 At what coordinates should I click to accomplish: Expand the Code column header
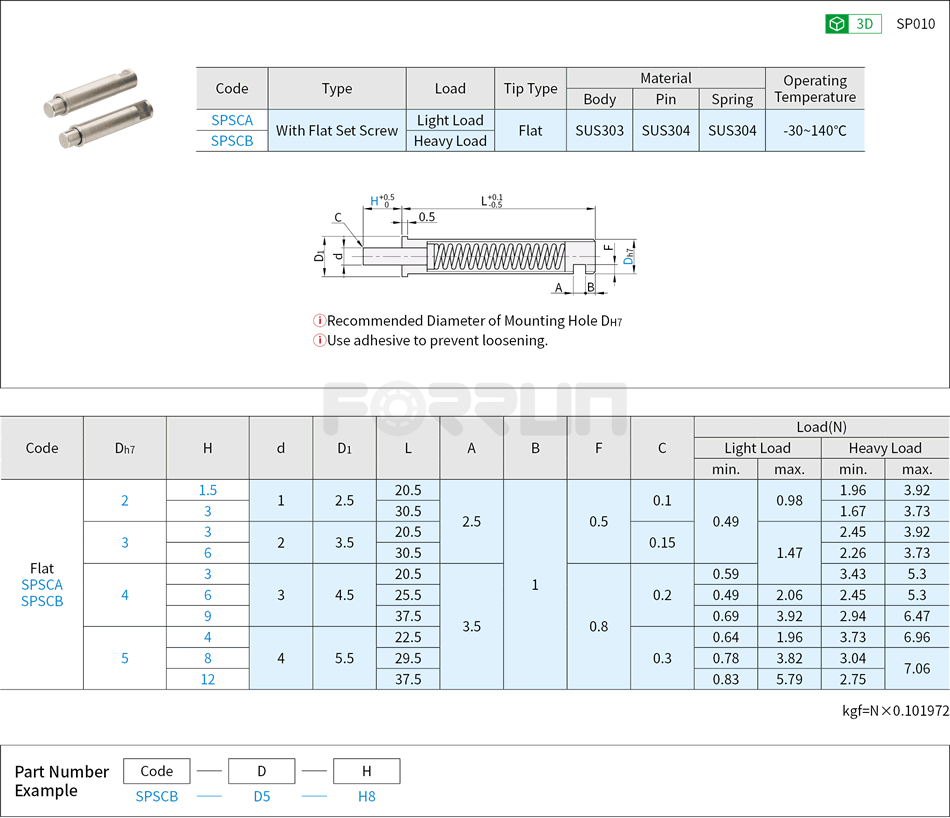41,448
